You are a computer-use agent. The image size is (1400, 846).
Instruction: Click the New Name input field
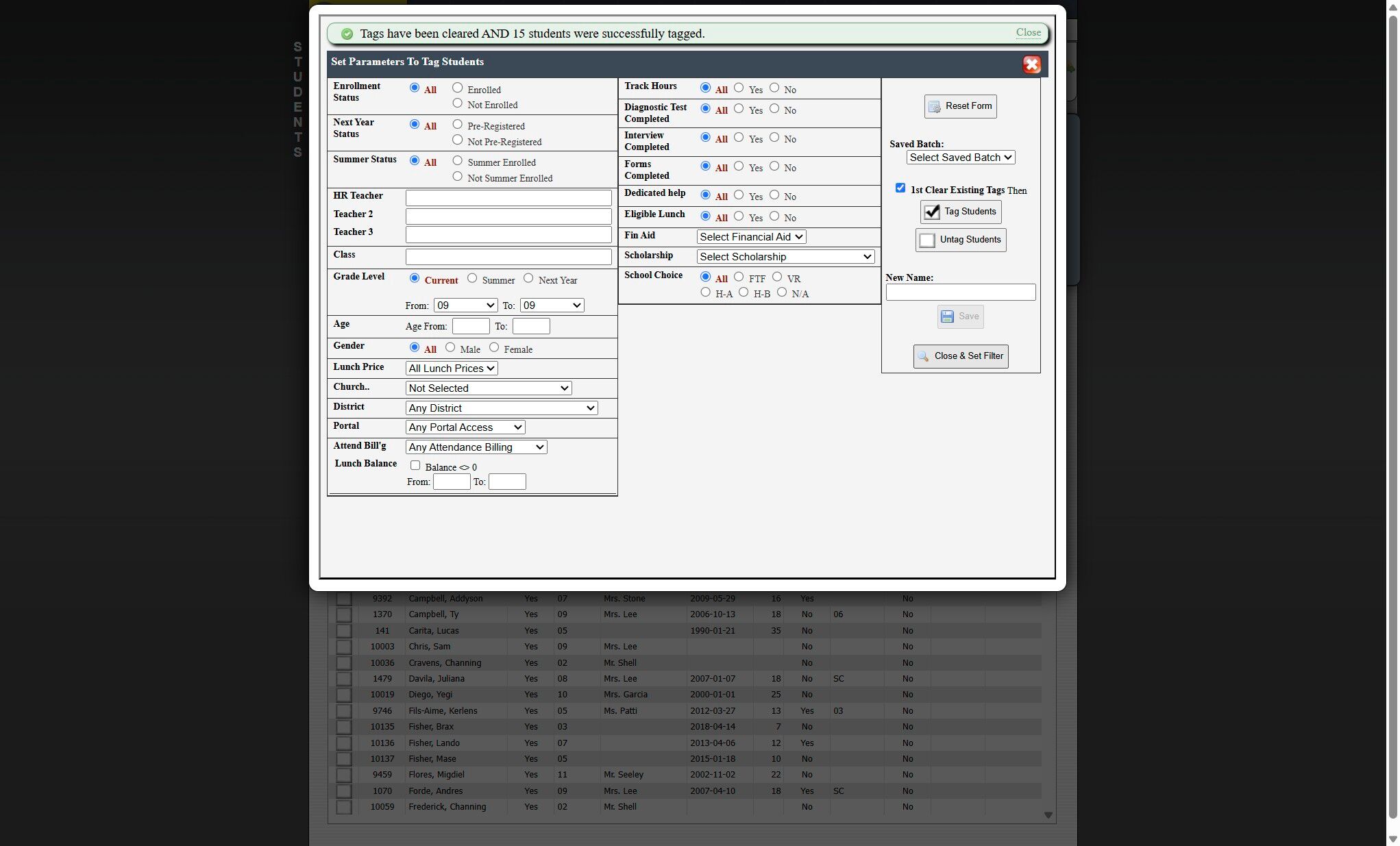pyautogui.click(x=960, y=293)
